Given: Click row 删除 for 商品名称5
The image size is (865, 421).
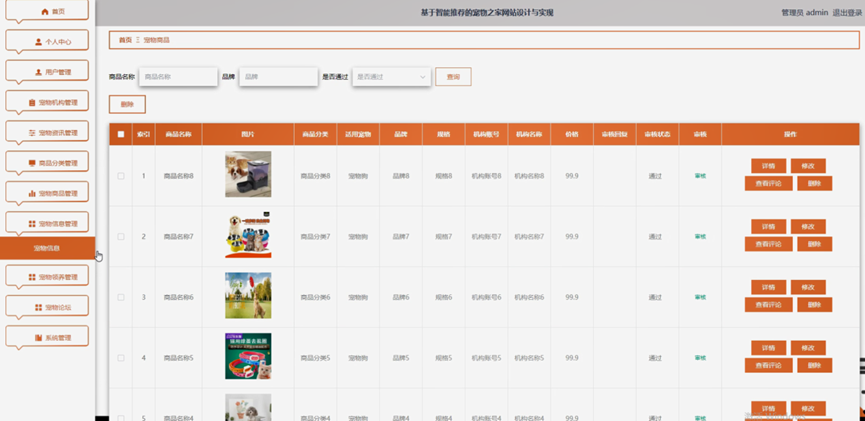Looking at the screenshot, I should point(815,365).
